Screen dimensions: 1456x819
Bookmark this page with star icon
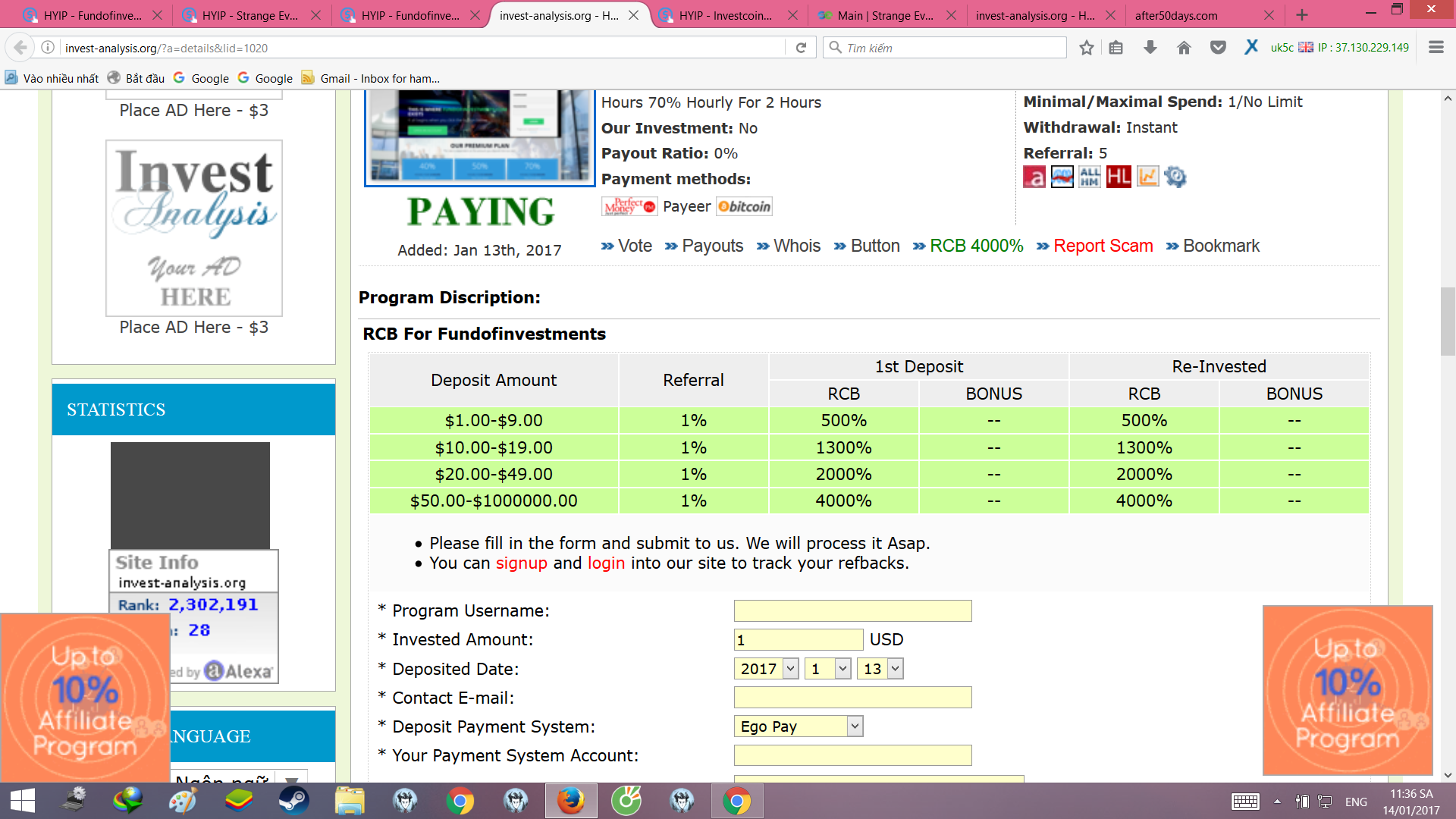pos(1087,48)
